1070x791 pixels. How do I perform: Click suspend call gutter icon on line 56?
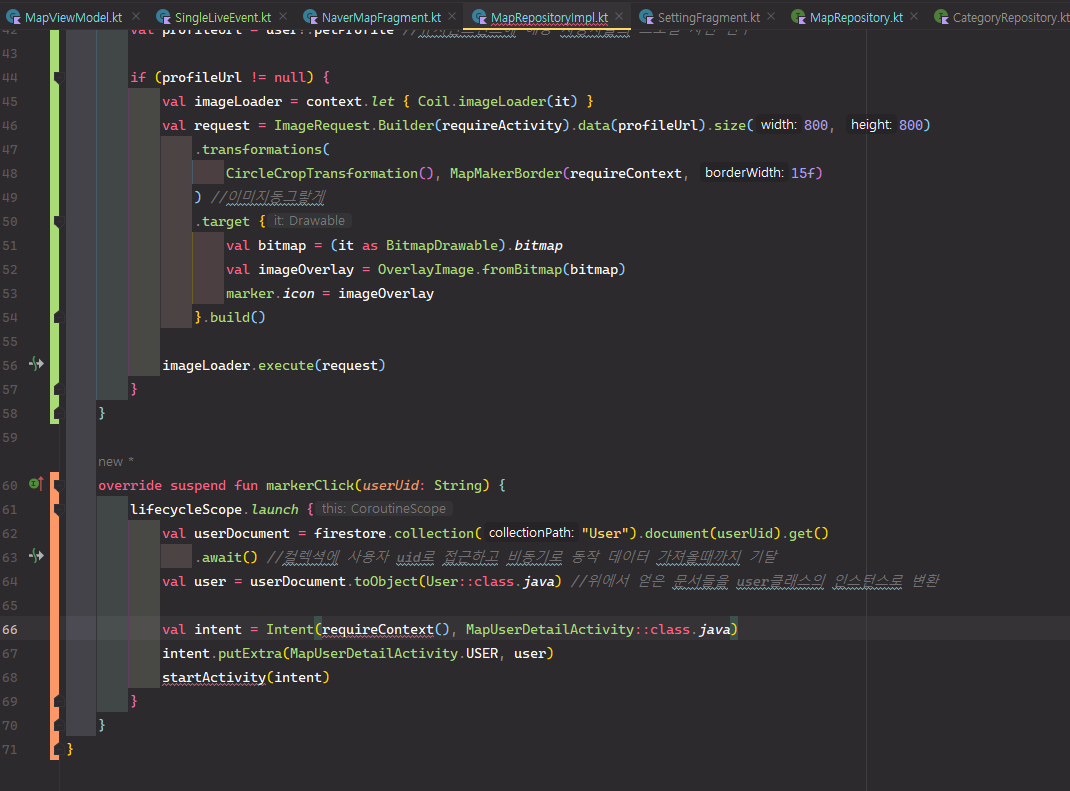(x=36, y=364)
